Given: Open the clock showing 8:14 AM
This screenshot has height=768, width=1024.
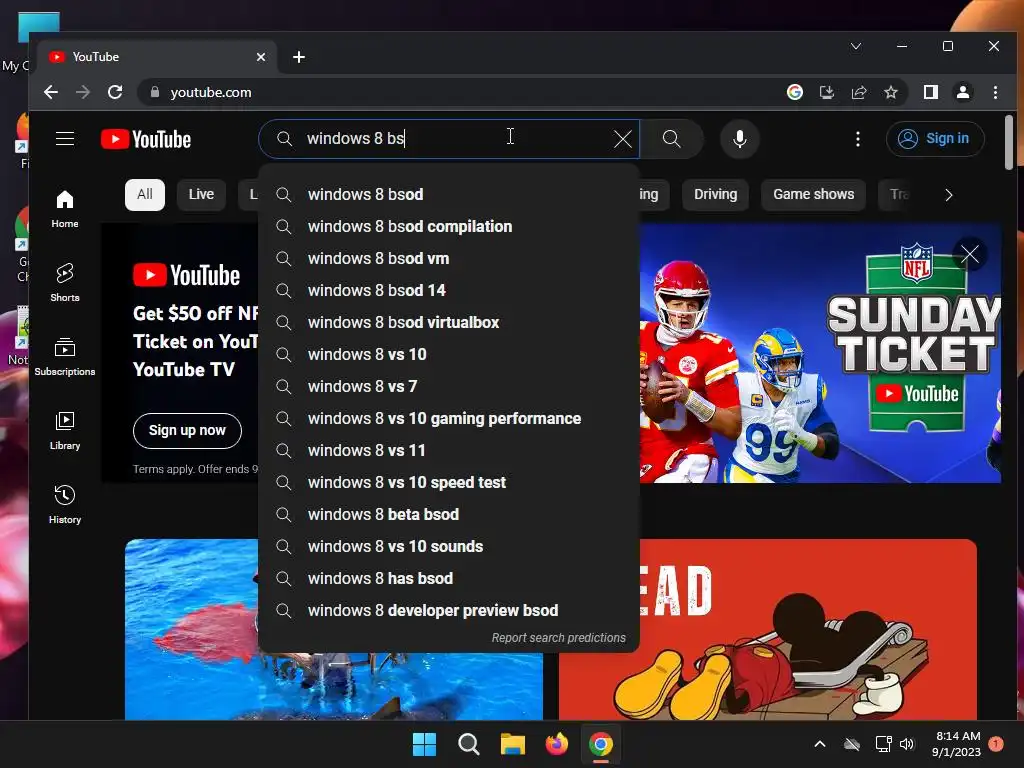Looking at the screenshot, I should click(x=957, y=744).
